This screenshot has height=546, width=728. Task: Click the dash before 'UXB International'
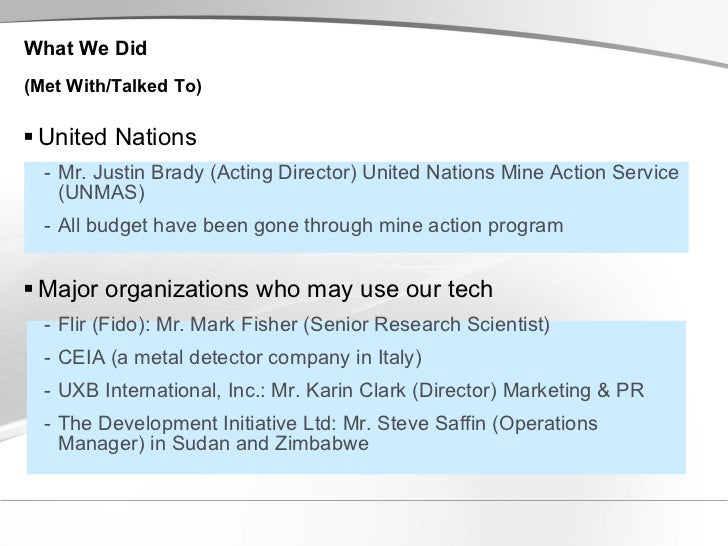[48, 390]
